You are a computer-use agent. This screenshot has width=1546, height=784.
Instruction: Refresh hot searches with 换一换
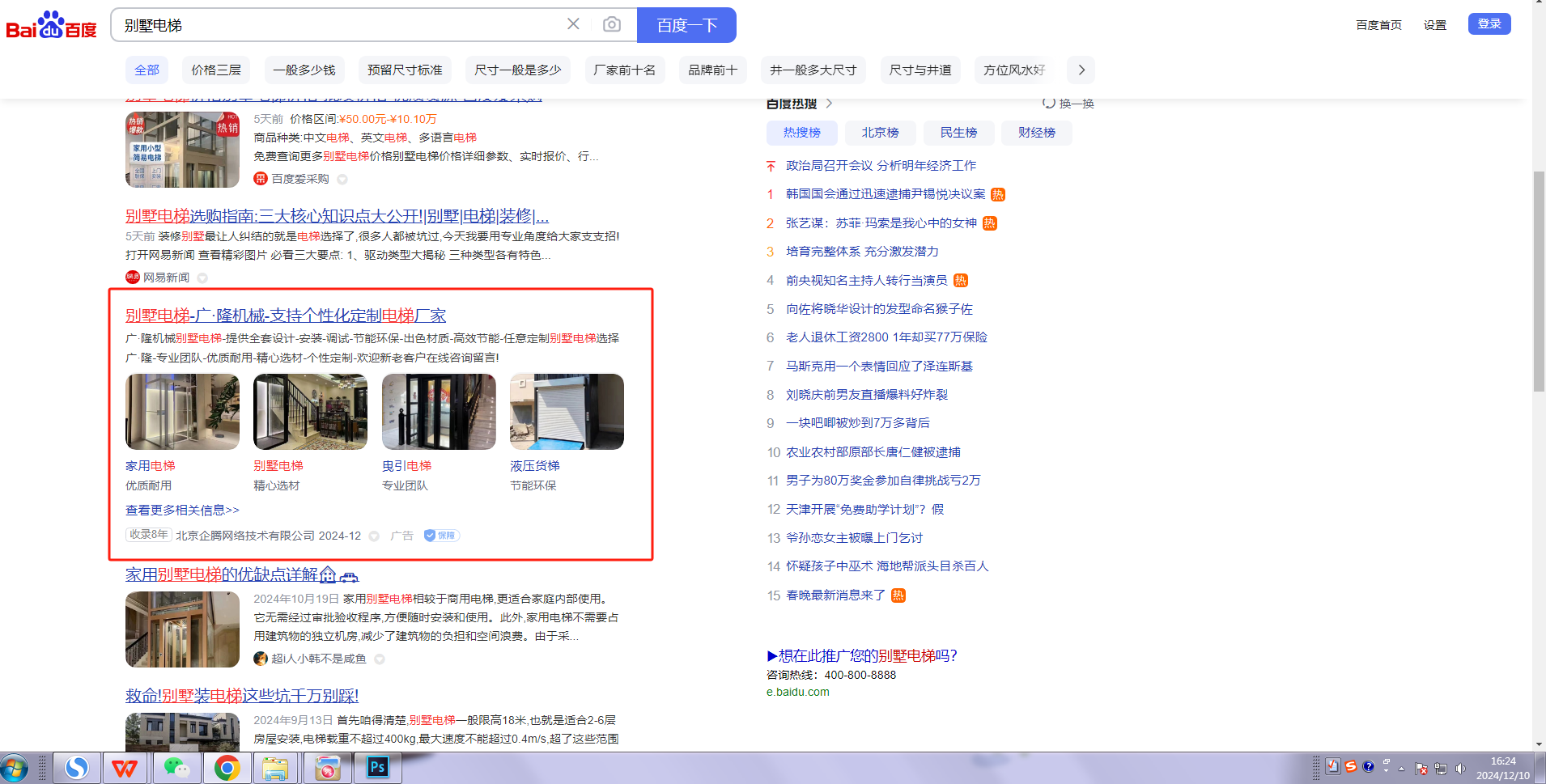point(1068,104)
